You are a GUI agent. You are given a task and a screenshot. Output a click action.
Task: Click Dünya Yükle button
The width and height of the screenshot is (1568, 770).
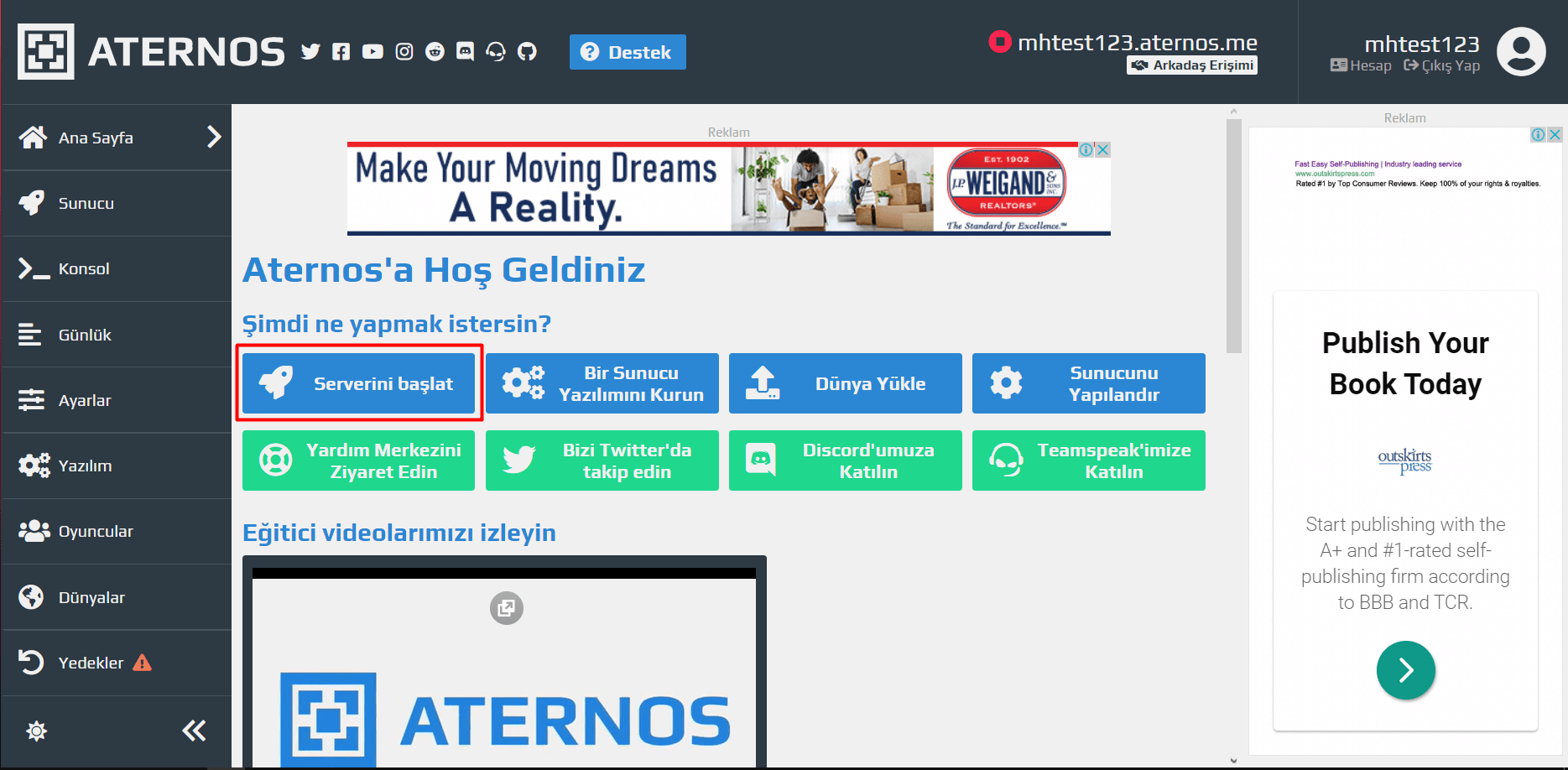(846, 383)
